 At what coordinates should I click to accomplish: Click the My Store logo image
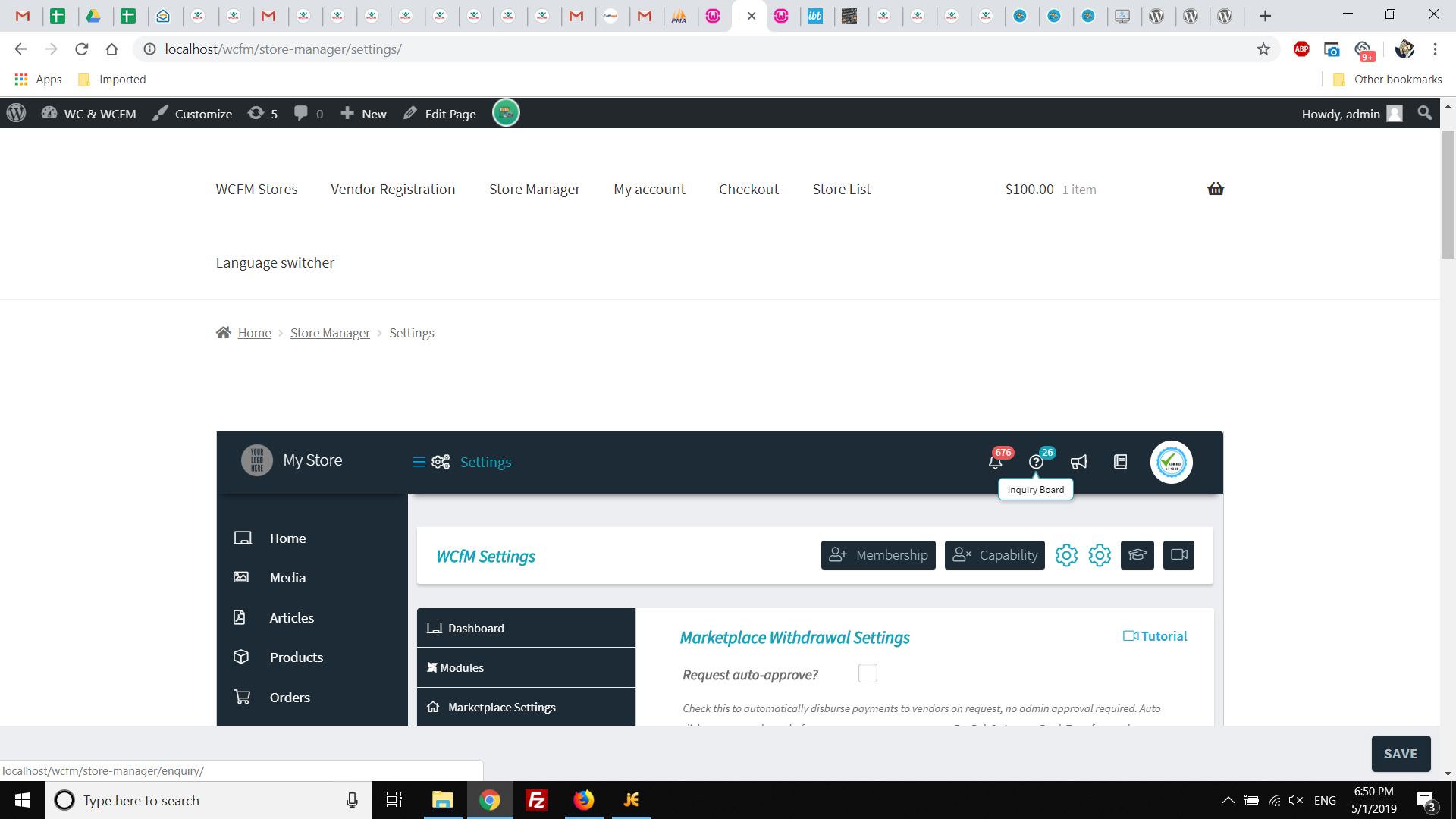point(257,460)
